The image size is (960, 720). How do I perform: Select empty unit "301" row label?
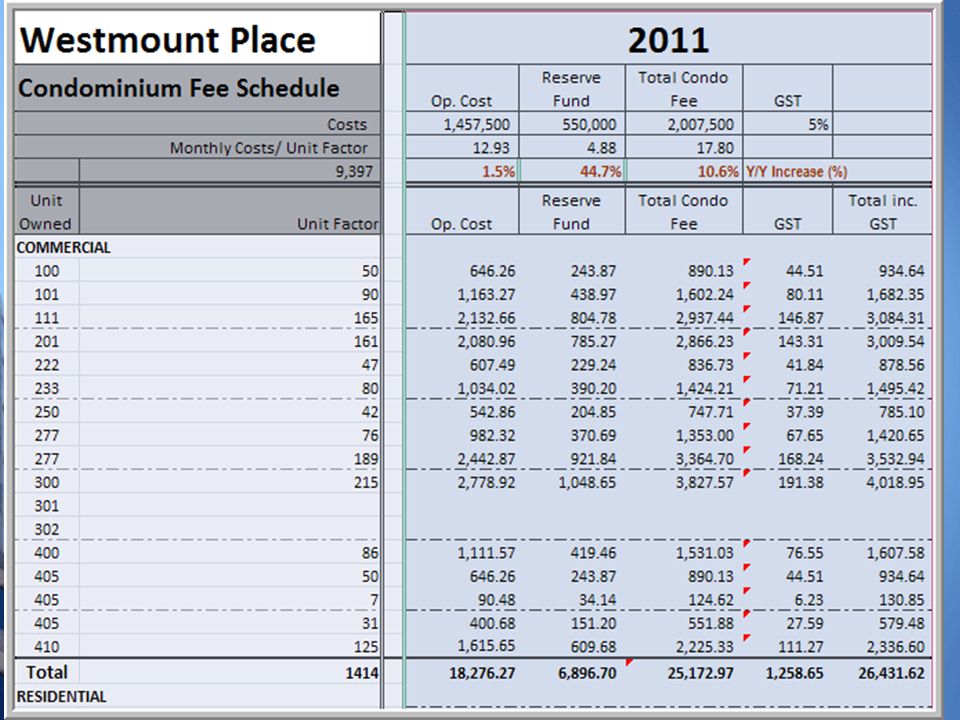point(47,506)
